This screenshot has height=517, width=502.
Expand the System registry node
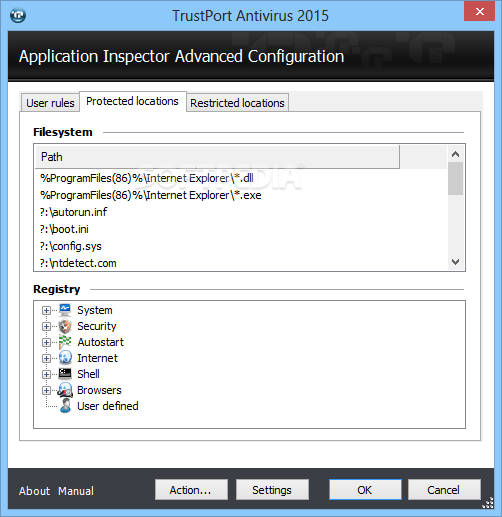point(46,310)
